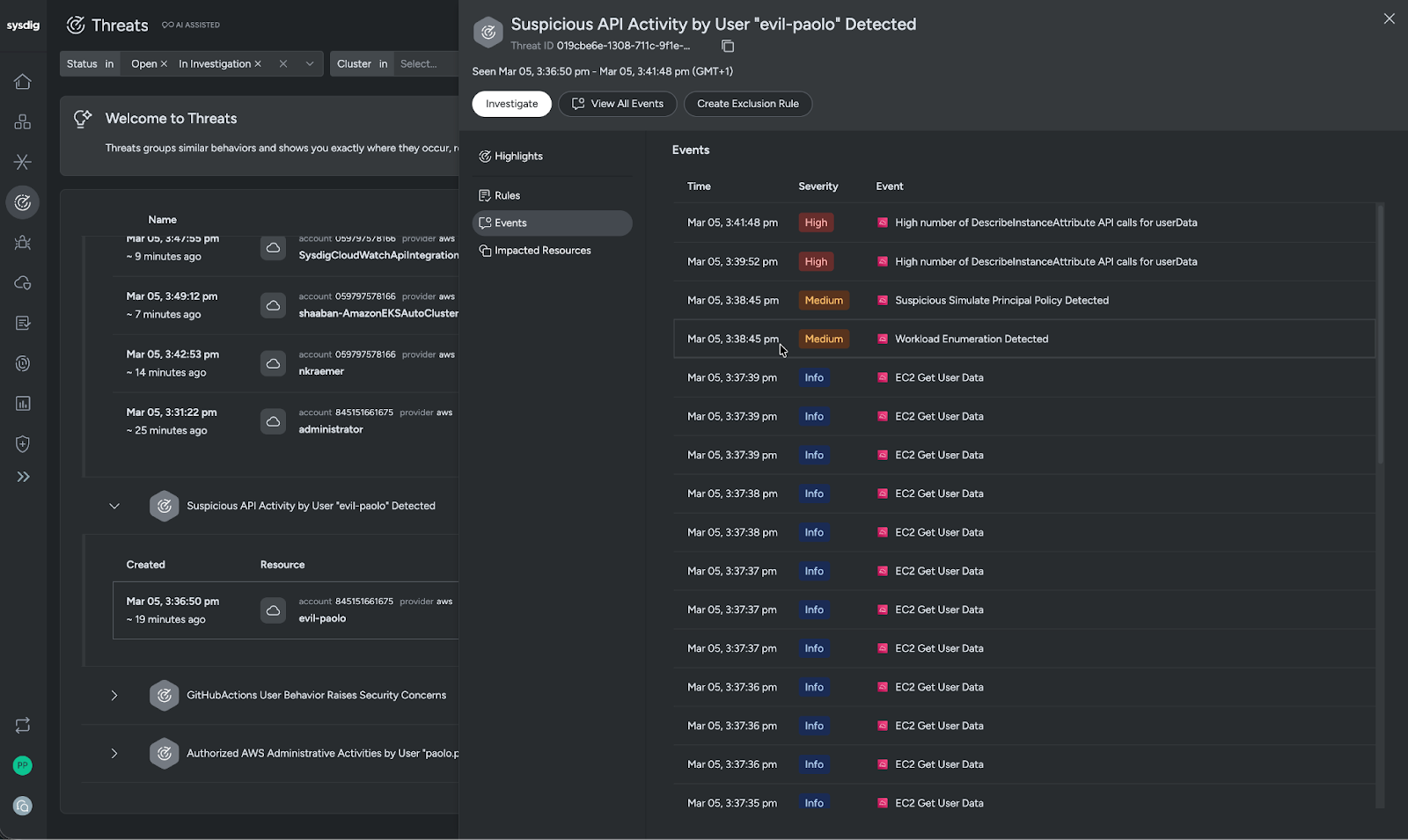Open the graph star icon in sidebar
1408x840 pixels.
(23, 162)
